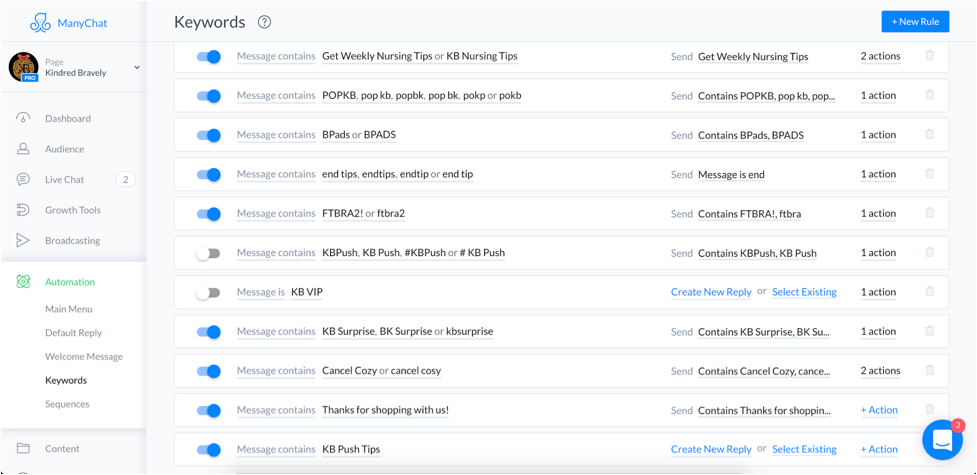Open the Audience person icon
The height and width of the screenshot is (475, 977).
pos(23,149)
